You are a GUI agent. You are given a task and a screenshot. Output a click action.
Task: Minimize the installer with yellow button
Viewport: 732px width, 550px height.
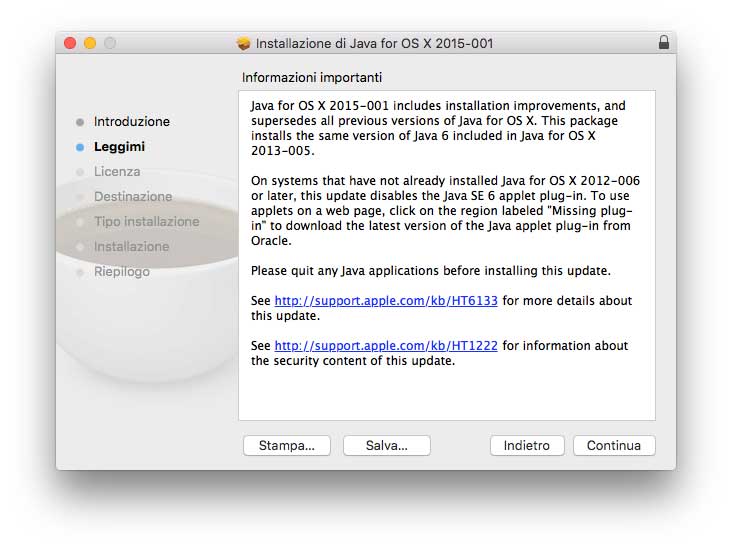(x=90, y=43)
